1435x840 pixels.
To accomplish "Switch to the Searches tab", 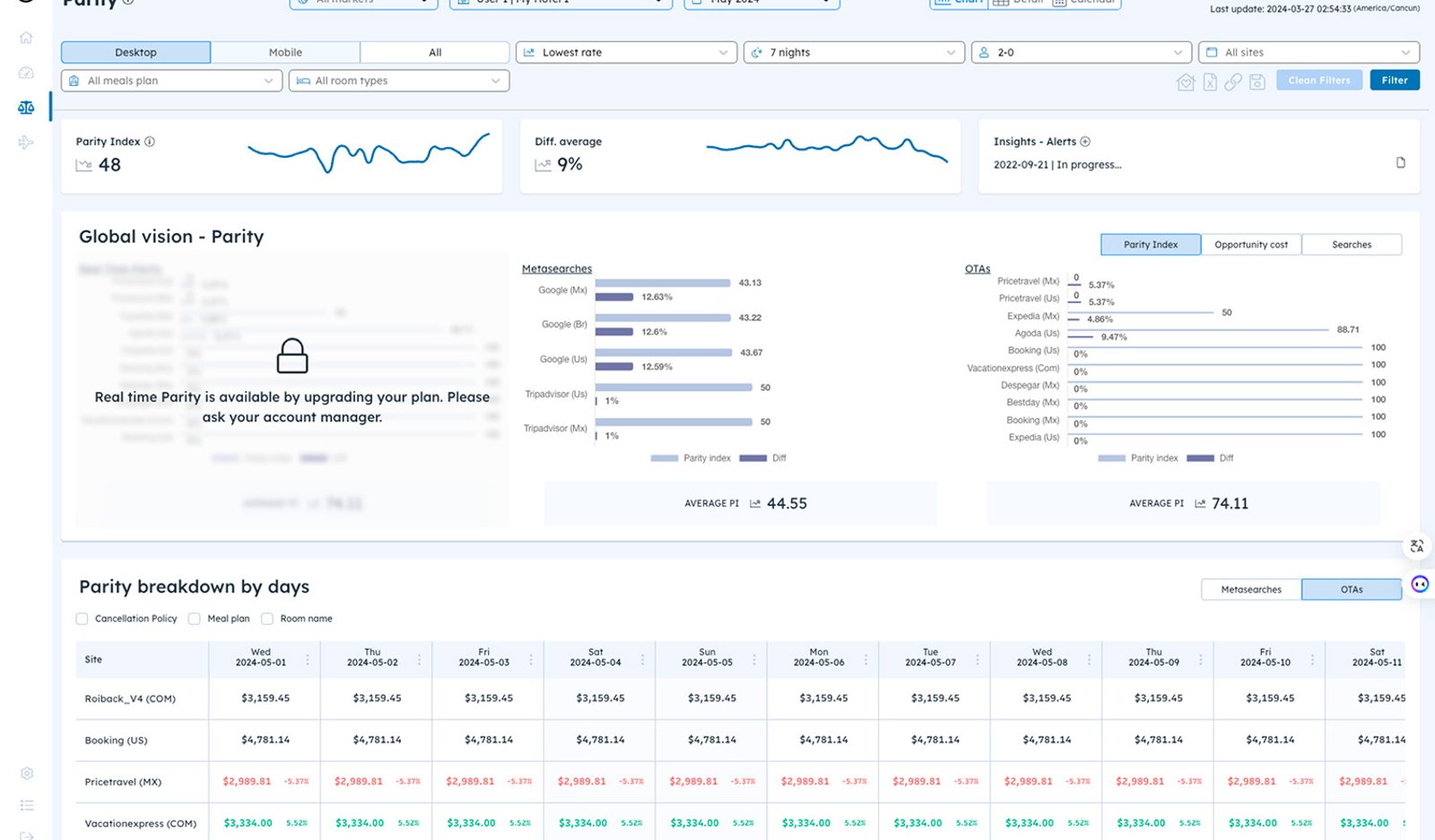I will (x=1352, y=245).
